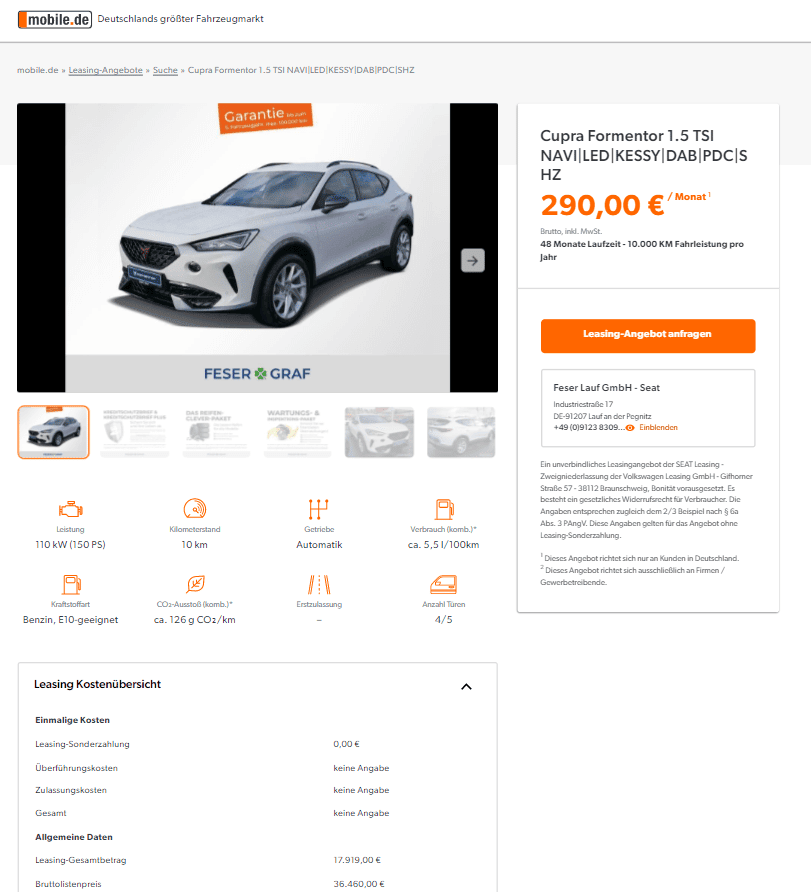Click the Kilometerstand odometer icon
811x892 pixels.
tap(195, 509)
